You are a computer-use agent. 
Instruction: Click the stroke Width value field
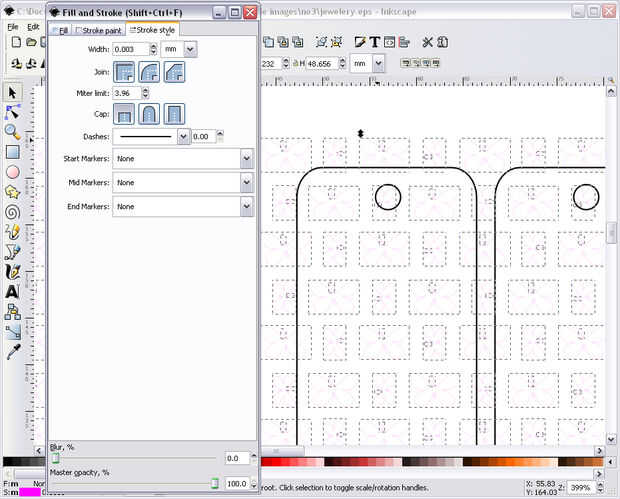132,49
